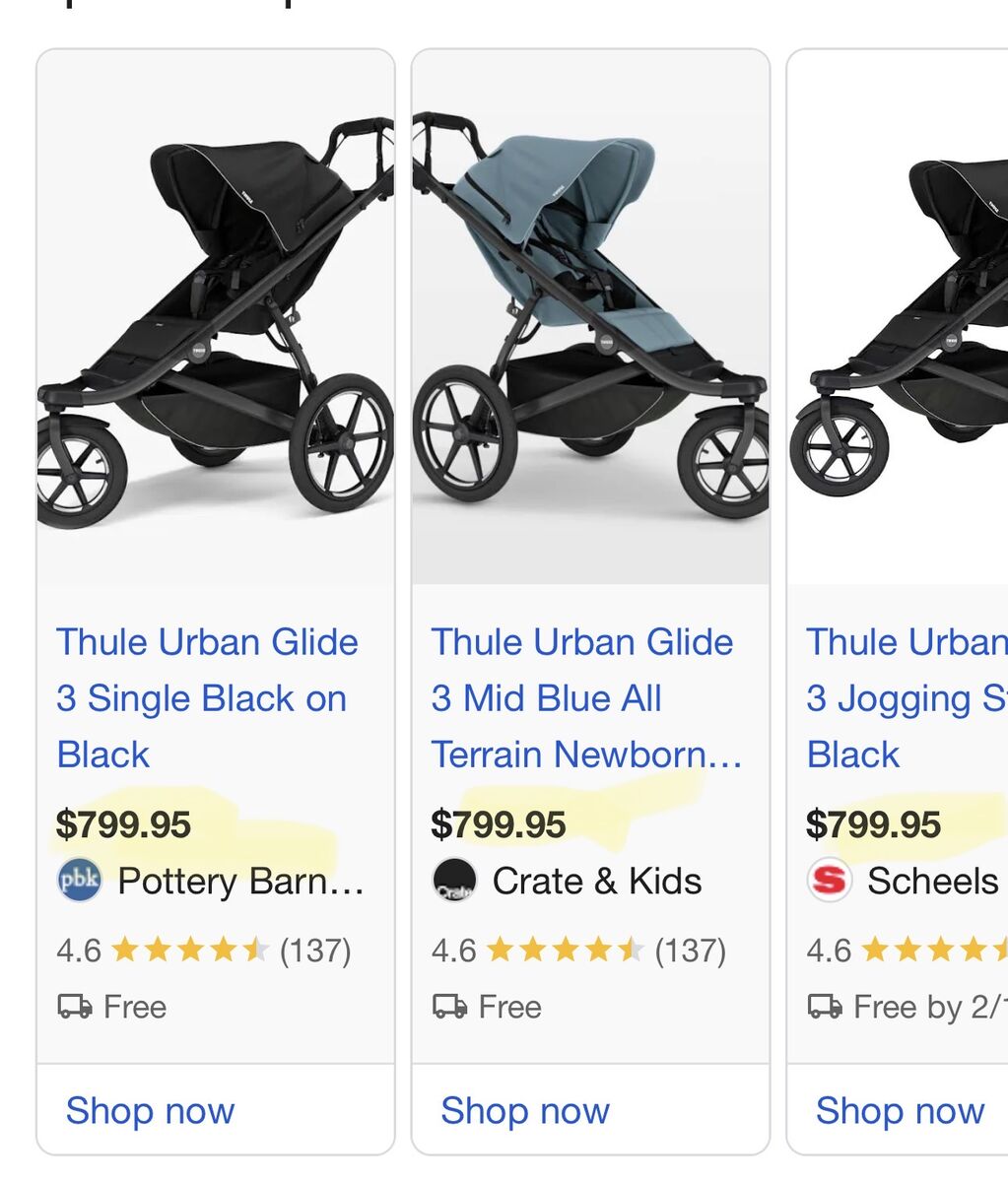This screenshot has height=1182, width=1008.
Task: Click the Crate & Kids store logo
Action: 454,880
